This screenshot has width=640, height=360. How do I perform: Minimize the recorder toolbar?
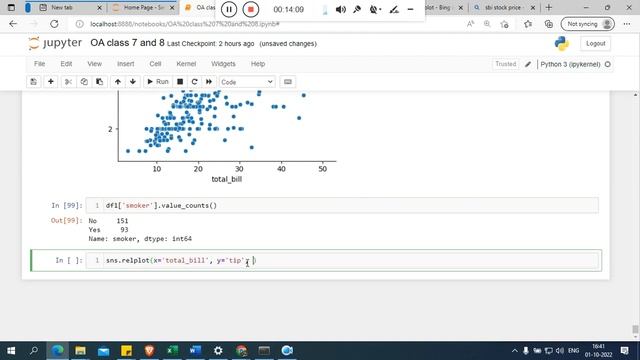(410, 9)
